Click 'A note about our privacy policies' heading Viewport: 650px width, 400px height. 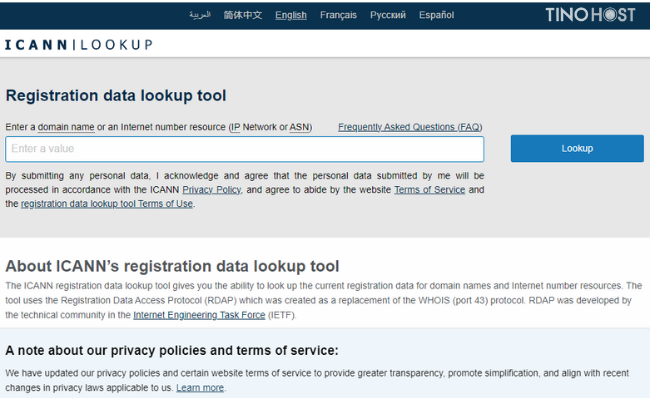pyautogui.click(x=172, y=351)
